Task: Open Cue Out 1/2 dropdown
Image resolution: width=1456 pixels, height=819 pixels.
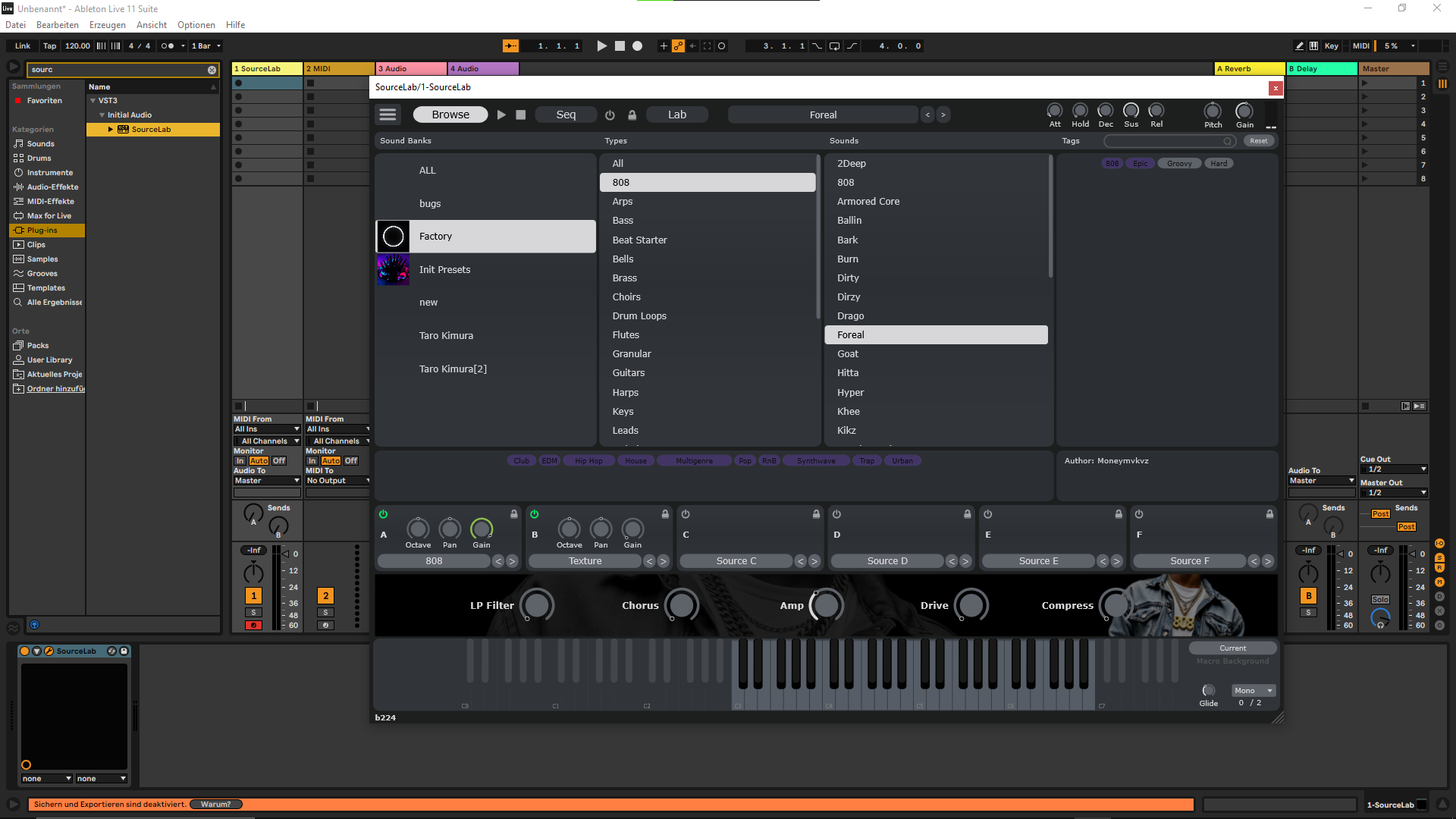Action: point(1394,469)
